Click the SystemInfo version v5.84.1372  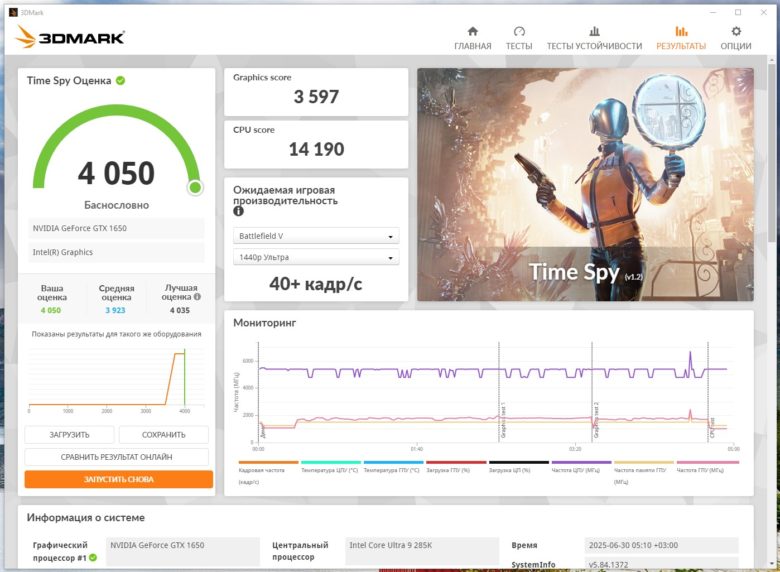661,564
